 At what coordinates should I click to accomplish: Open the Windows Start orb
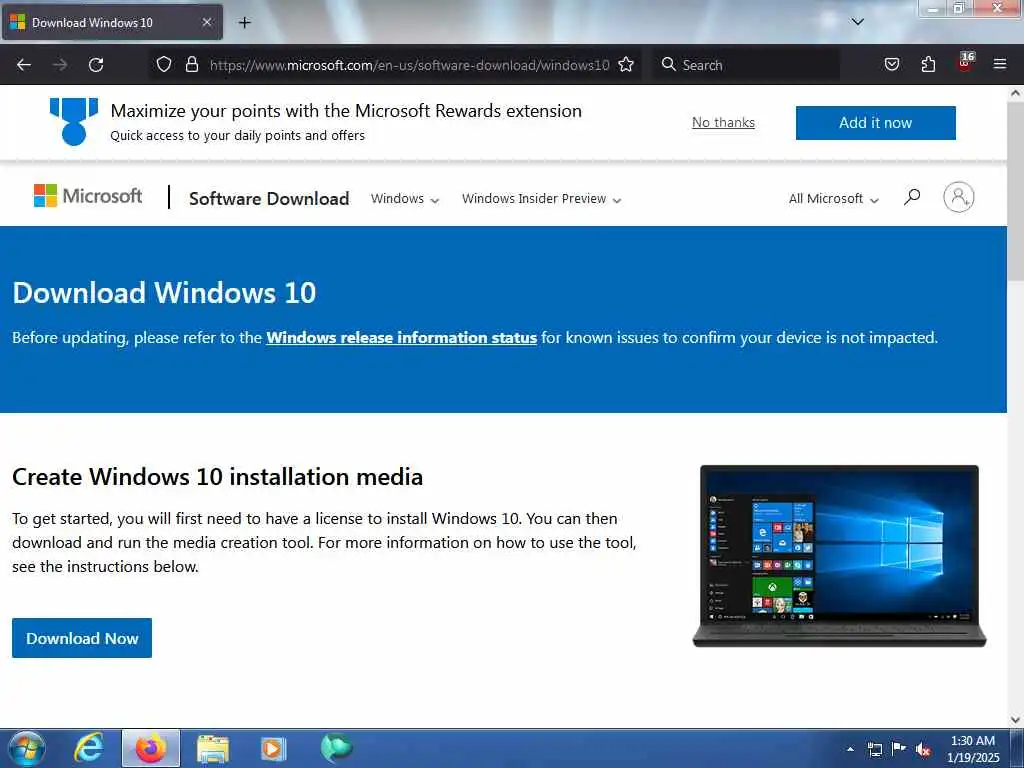click(27, 748)
